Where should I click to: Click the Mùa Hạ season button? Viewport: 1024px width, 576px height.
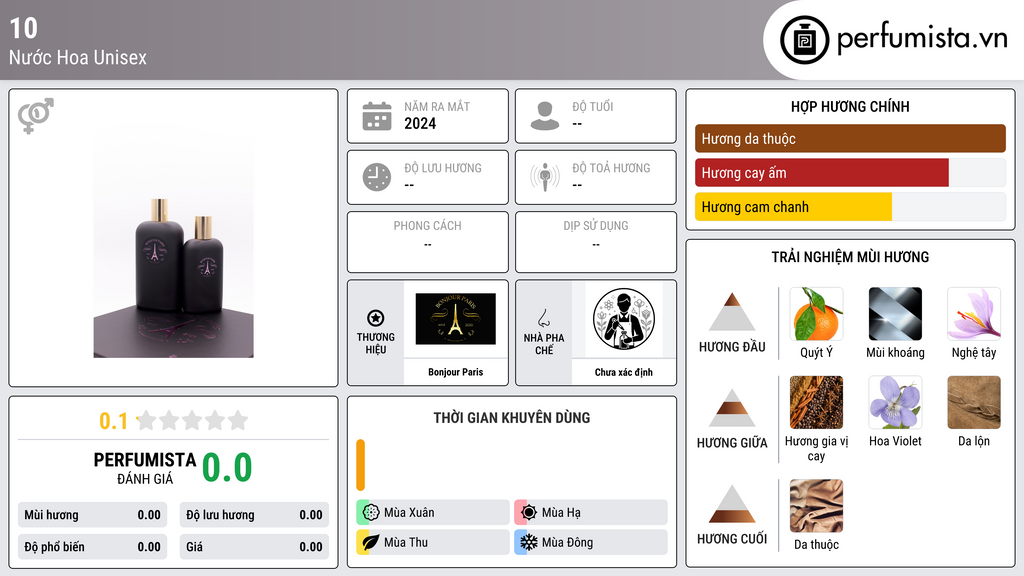pyautogui.click(x=591, y=513)
